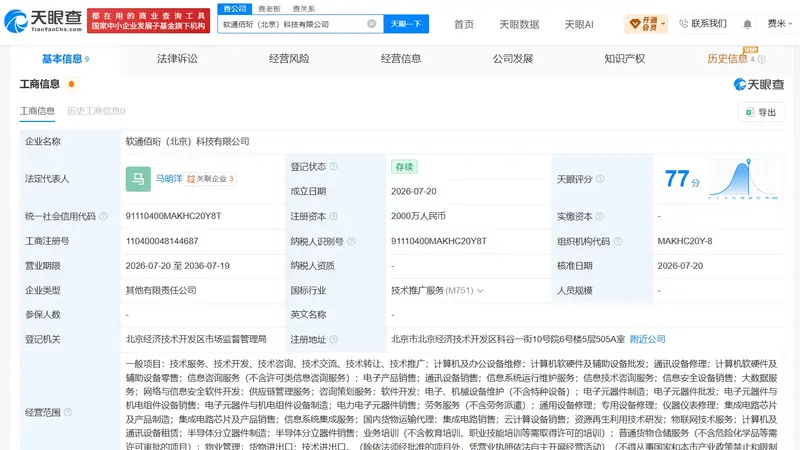
Task: Open the 法律诉讼 tab
Action: pos(177,59)
